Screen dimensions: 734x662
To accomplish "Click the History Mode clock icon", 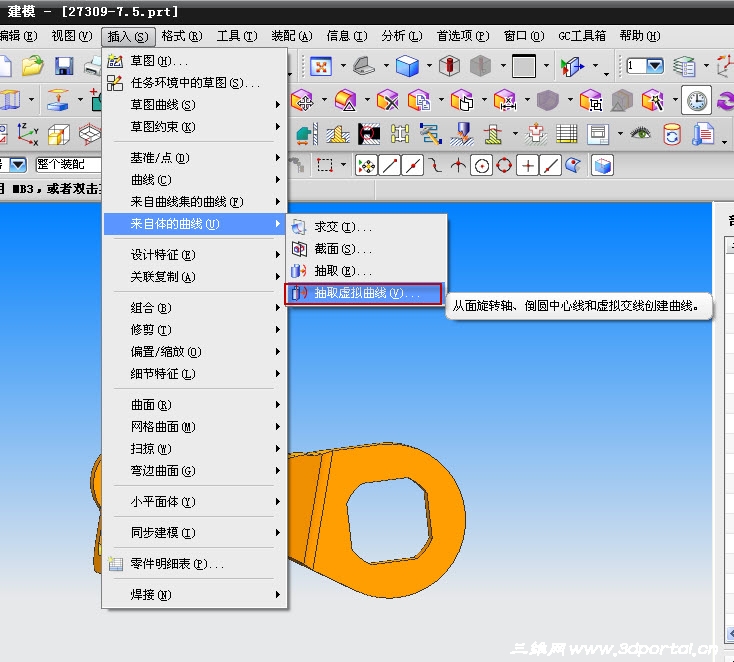I will 697,100.
